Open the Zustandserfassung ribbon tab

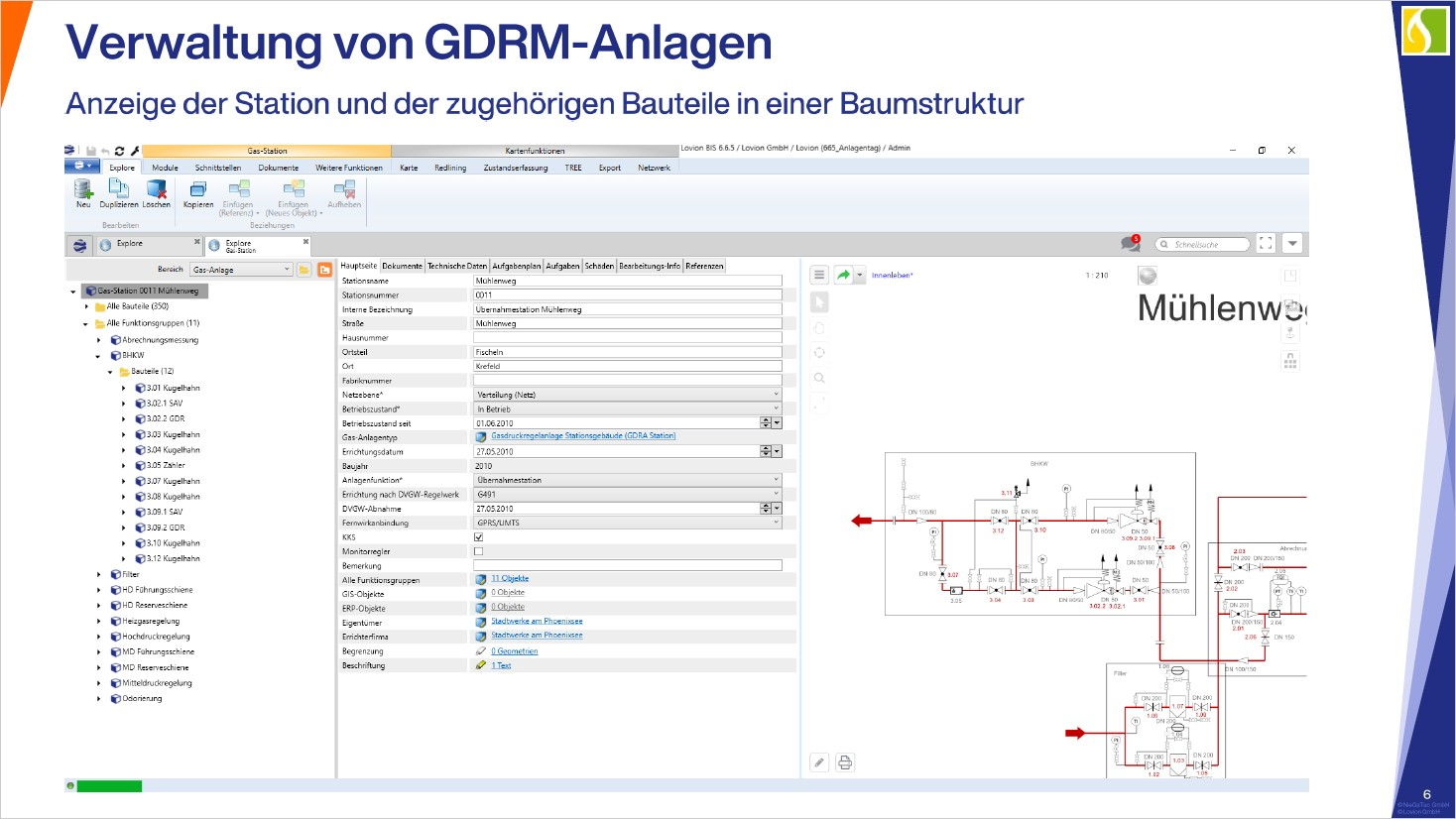(516, 168)
